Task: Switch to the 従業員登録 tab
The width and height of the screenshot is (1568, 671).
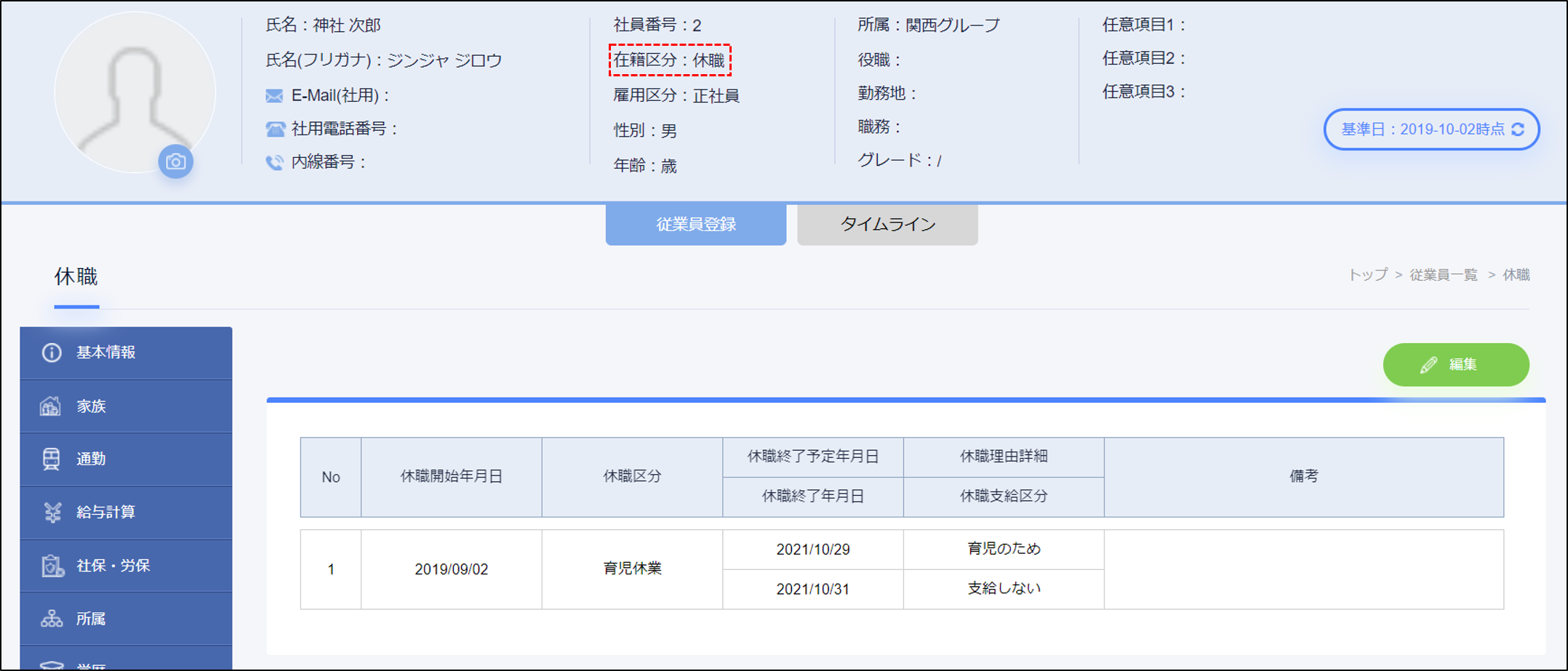Action: pyautogui.click(x=695, y=225)
